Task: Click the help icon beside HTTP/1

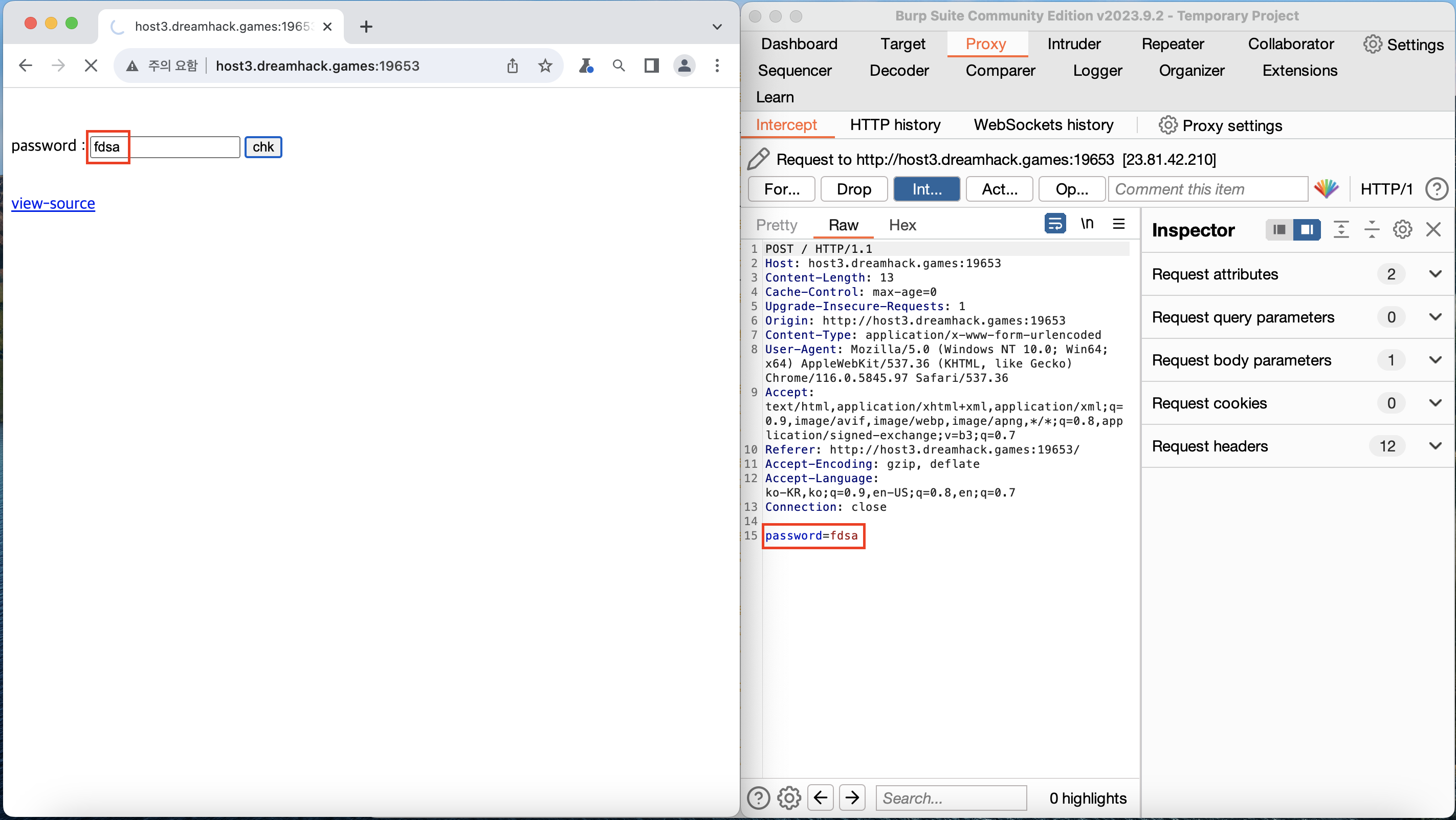Action: click(x=1436, y=189)
